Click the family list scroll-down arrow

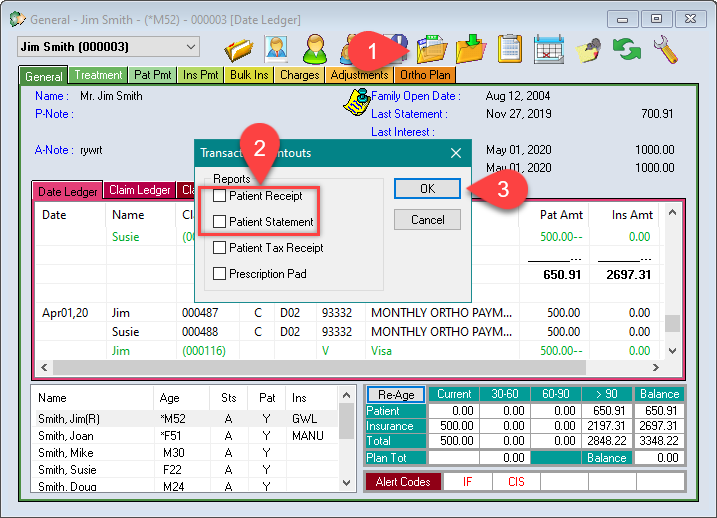pyautogui.click(x=346, y=483)
